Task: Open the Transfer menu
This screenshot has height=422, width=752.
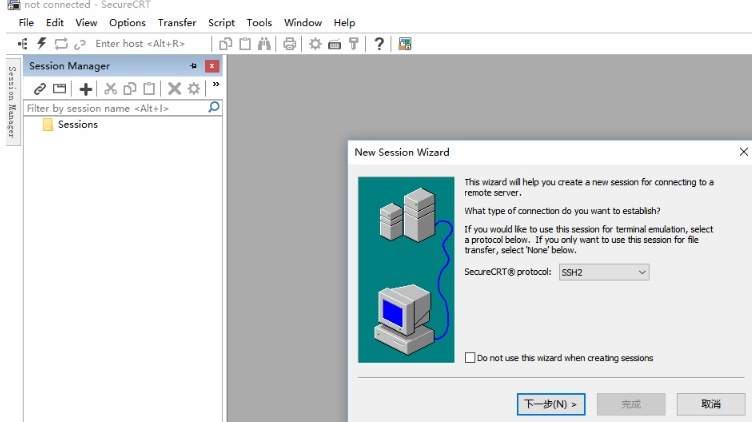Action: (x=177, y=23)
